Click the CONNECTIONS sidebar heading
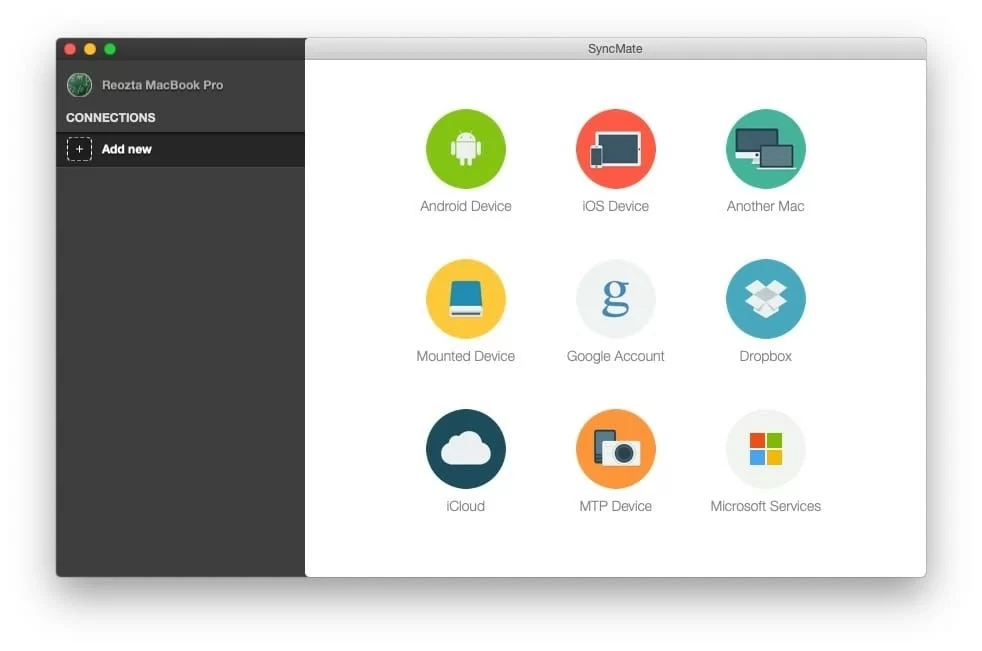This screenshot has height=651, width=982. coord(111,118)
